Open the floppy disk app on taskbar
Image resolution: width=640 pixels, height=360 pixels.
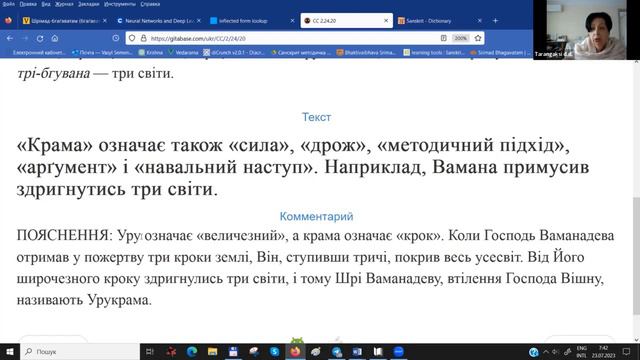pyautogui.click(x=233, y=351)
